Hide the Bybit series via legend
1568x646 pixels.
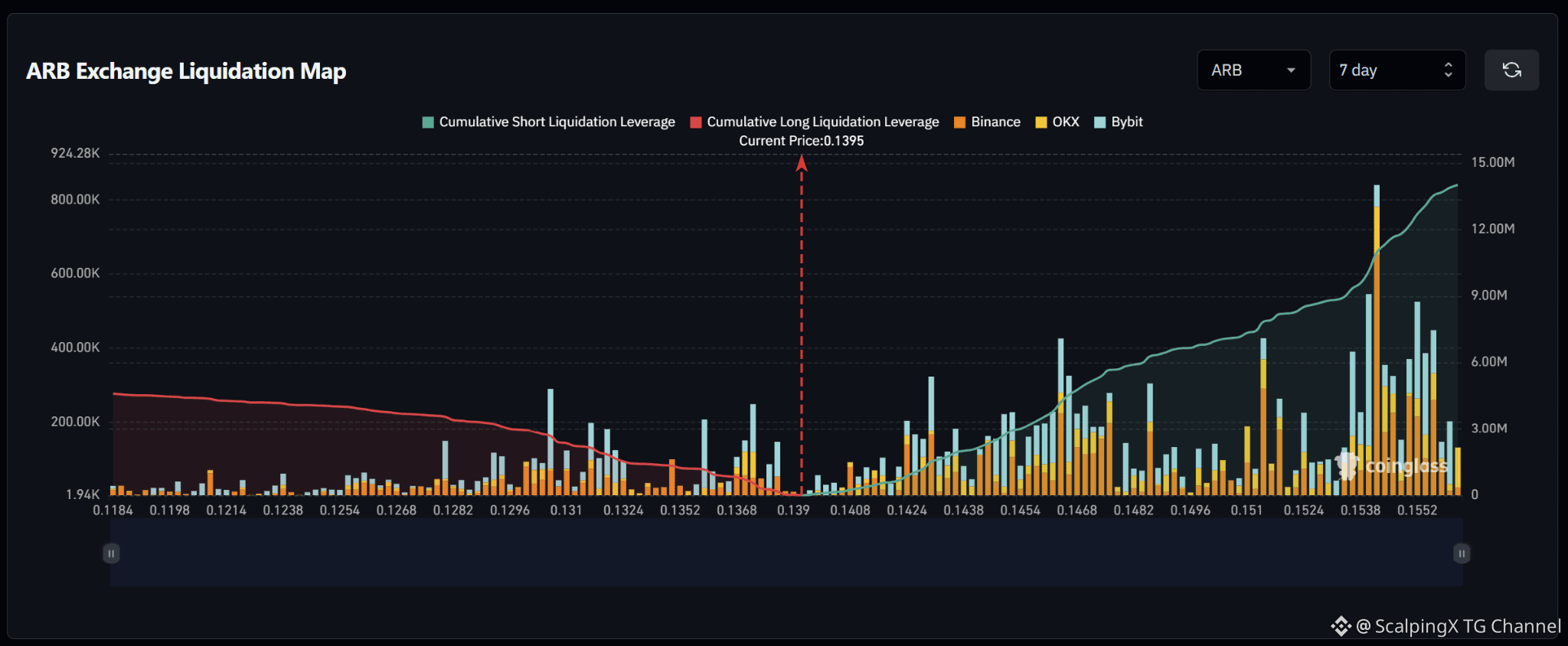pyautogui.click(x=1119, y=122)
